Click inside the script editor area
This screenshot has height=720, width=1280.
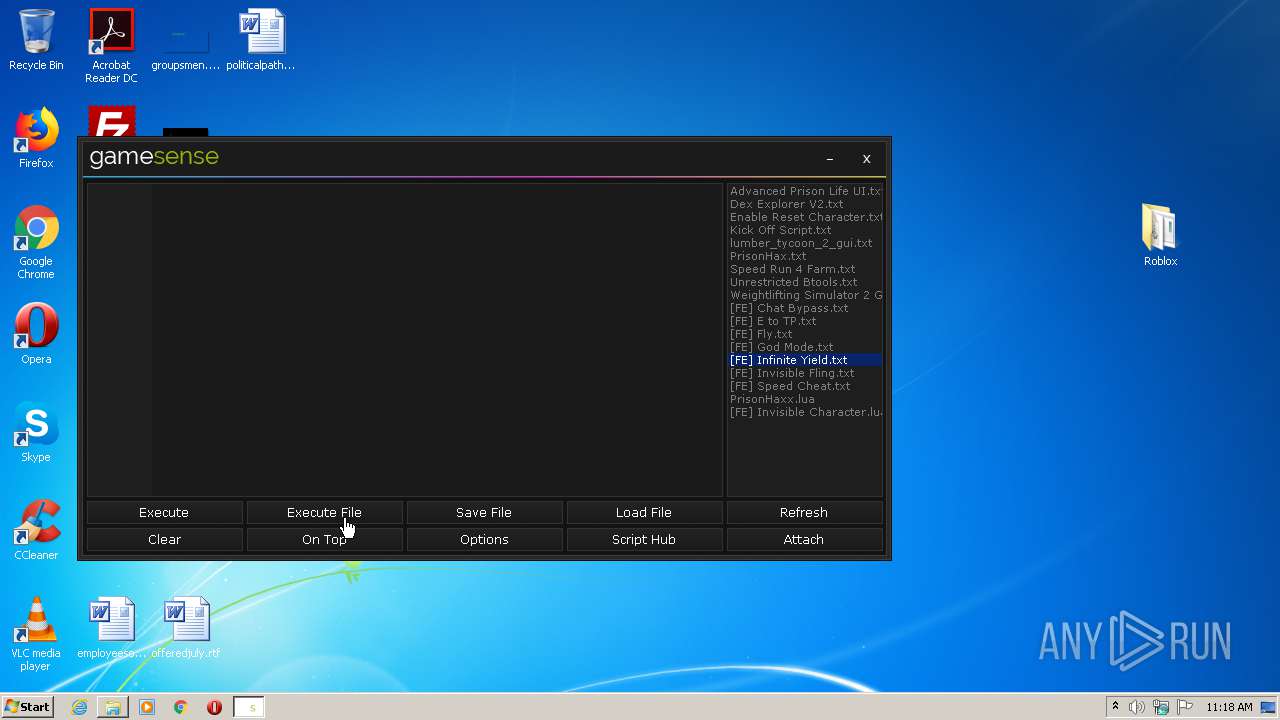click(405, 339)
